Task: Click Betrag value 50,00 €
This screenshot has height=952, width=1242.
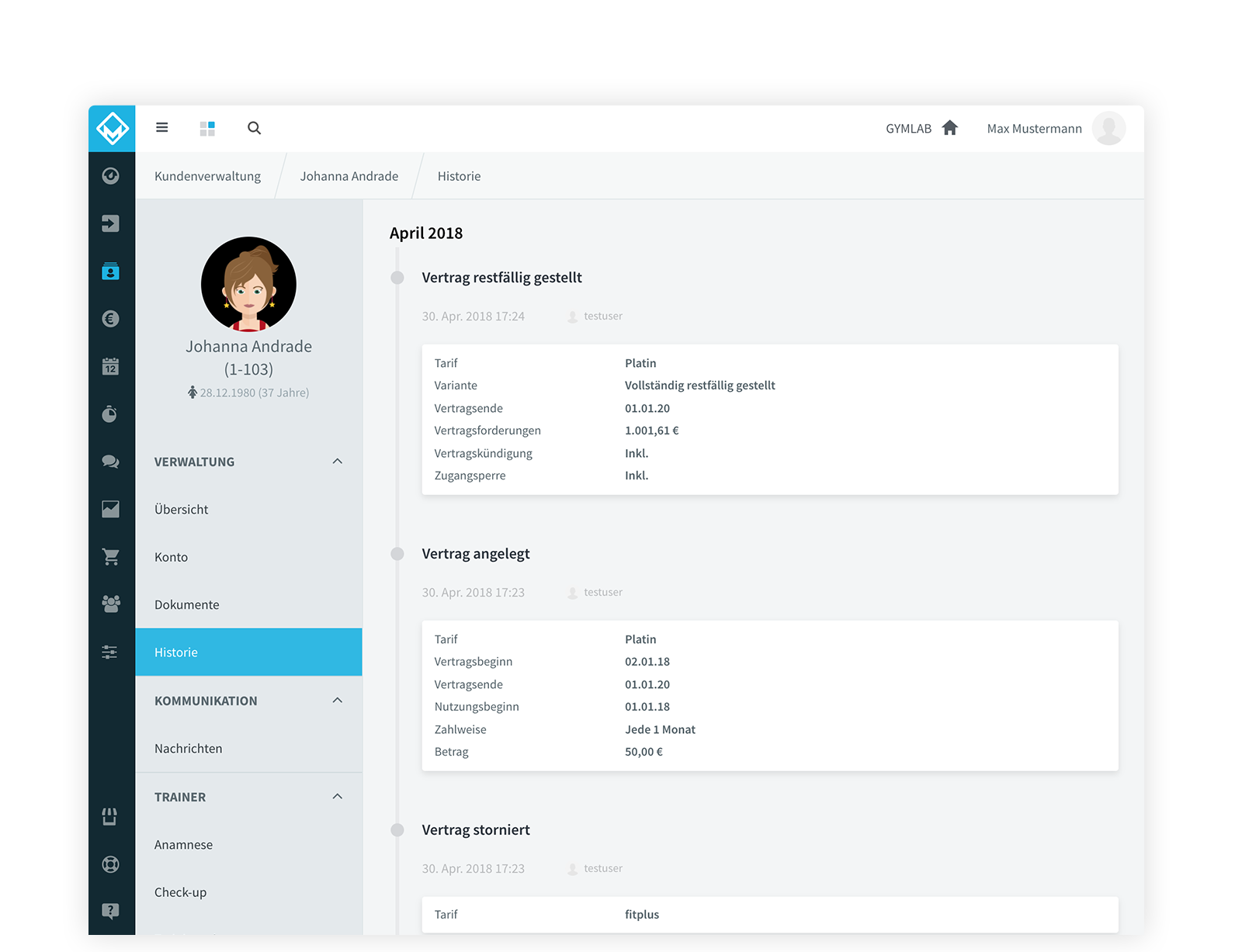Action: (x=644, y=752)
